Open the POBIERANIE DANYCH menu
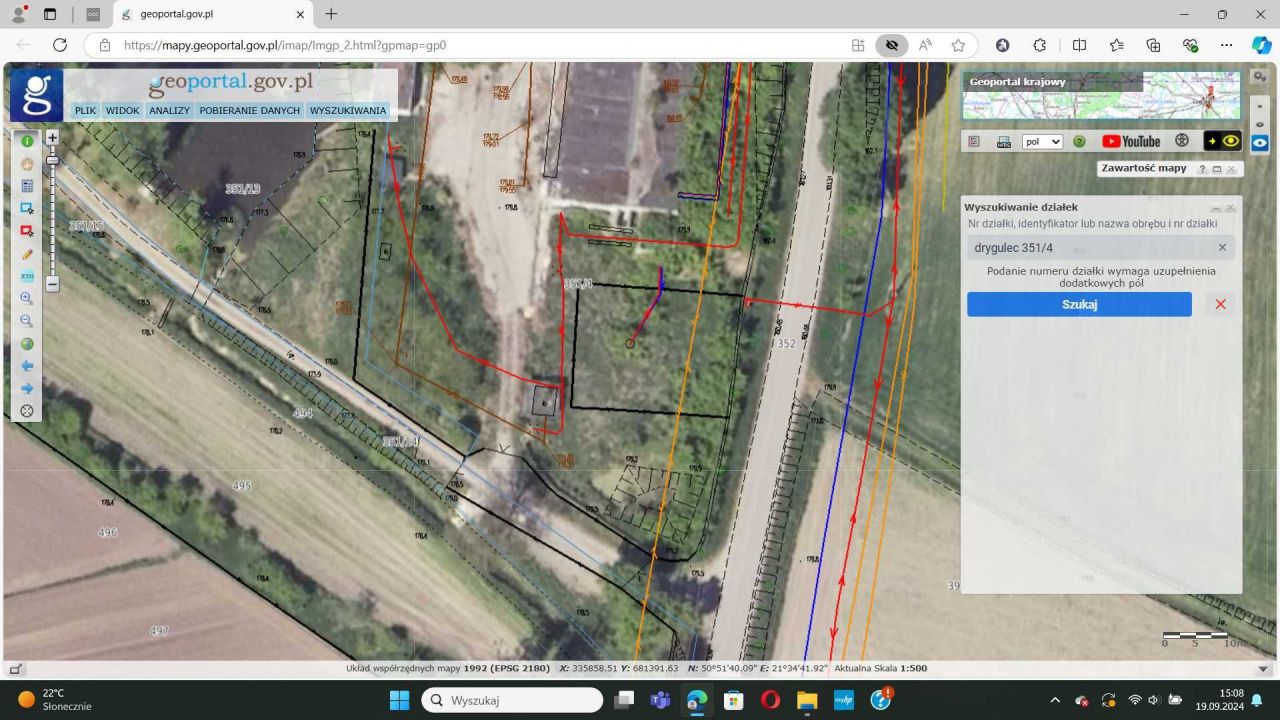1280x720 pixels. click(x=249, y=111)
